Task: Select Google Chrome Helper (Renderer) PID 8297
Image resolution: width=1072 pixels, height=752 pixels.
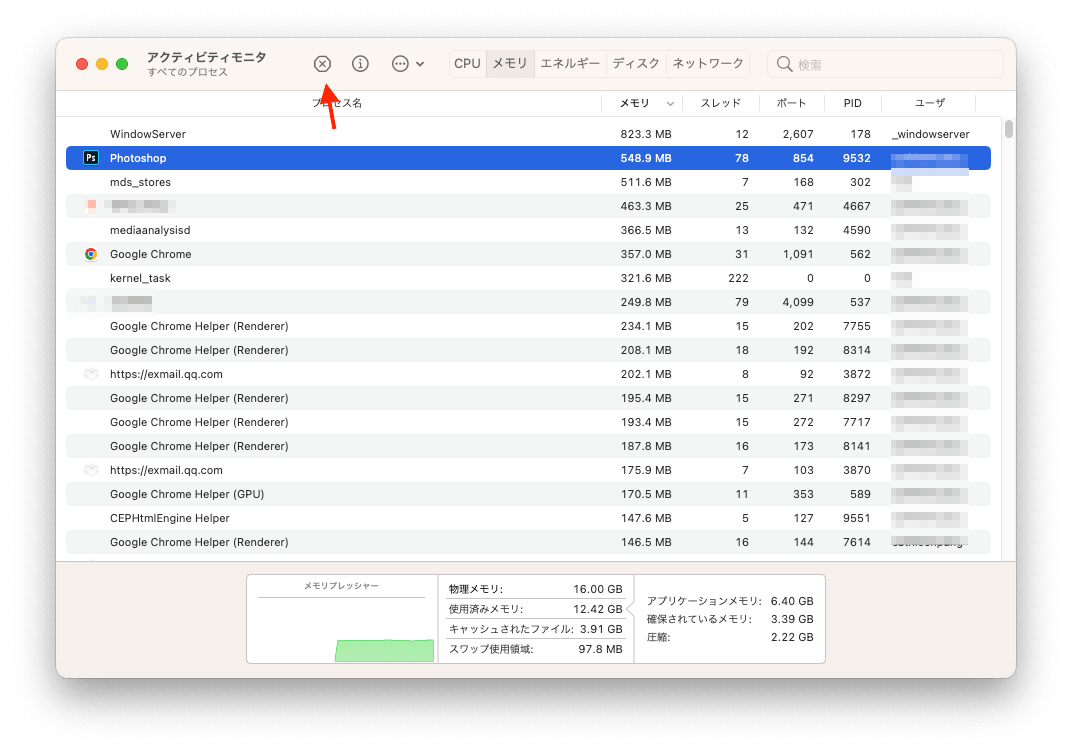Action: point(528,398)
